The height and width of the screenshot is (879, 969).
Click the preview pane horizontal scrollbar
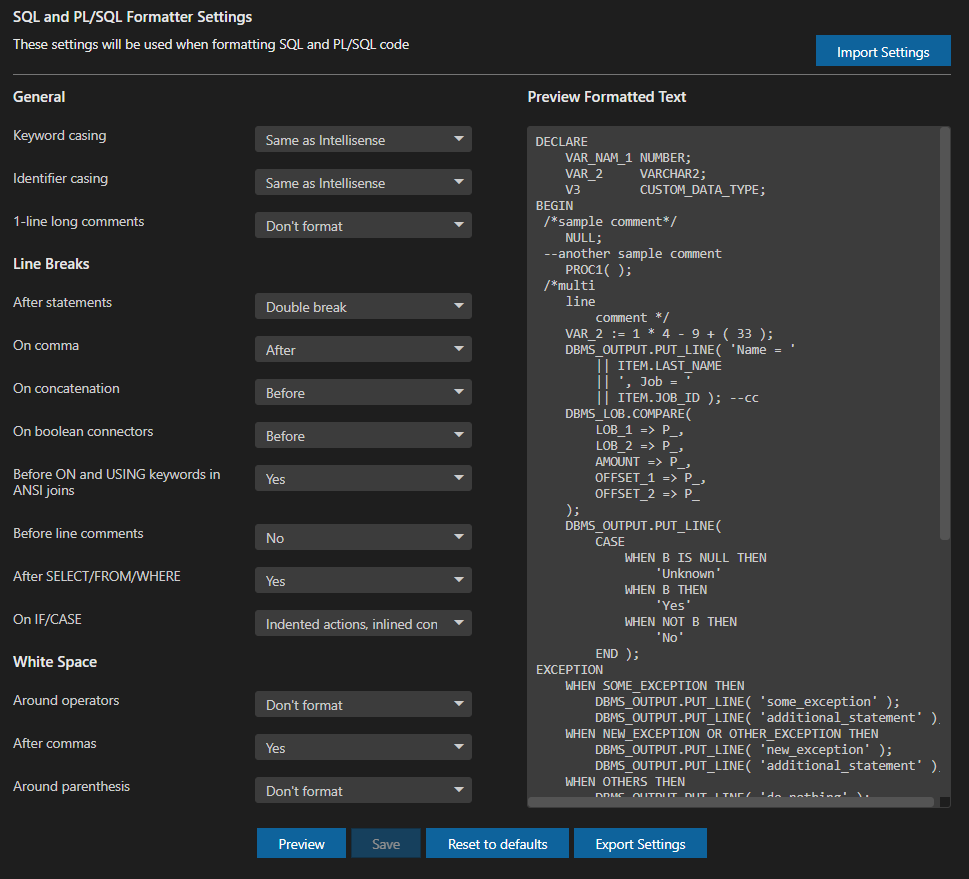click(x=731, y=802)
